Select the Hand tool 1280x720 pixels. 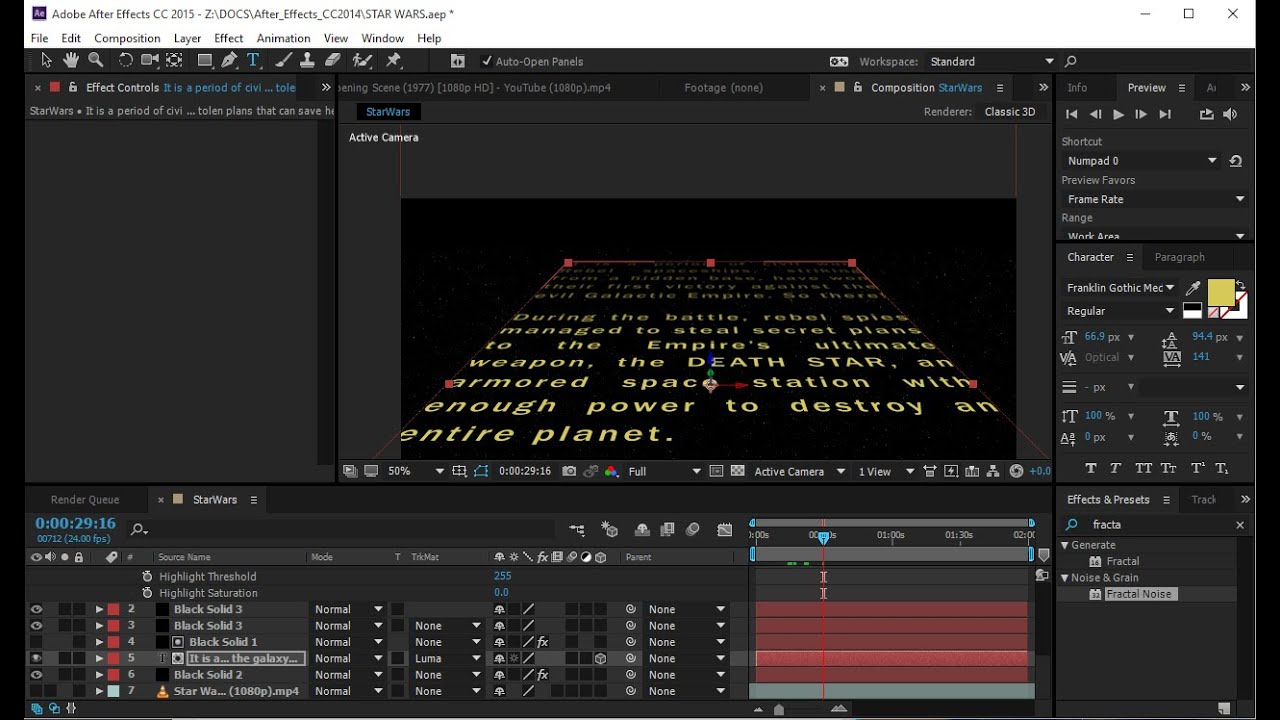71,61
